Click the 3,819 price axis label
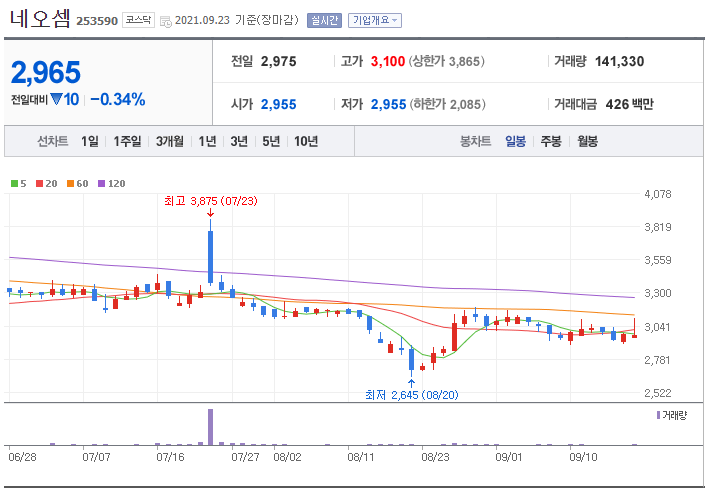705x488 pixels. coord(658,227)
